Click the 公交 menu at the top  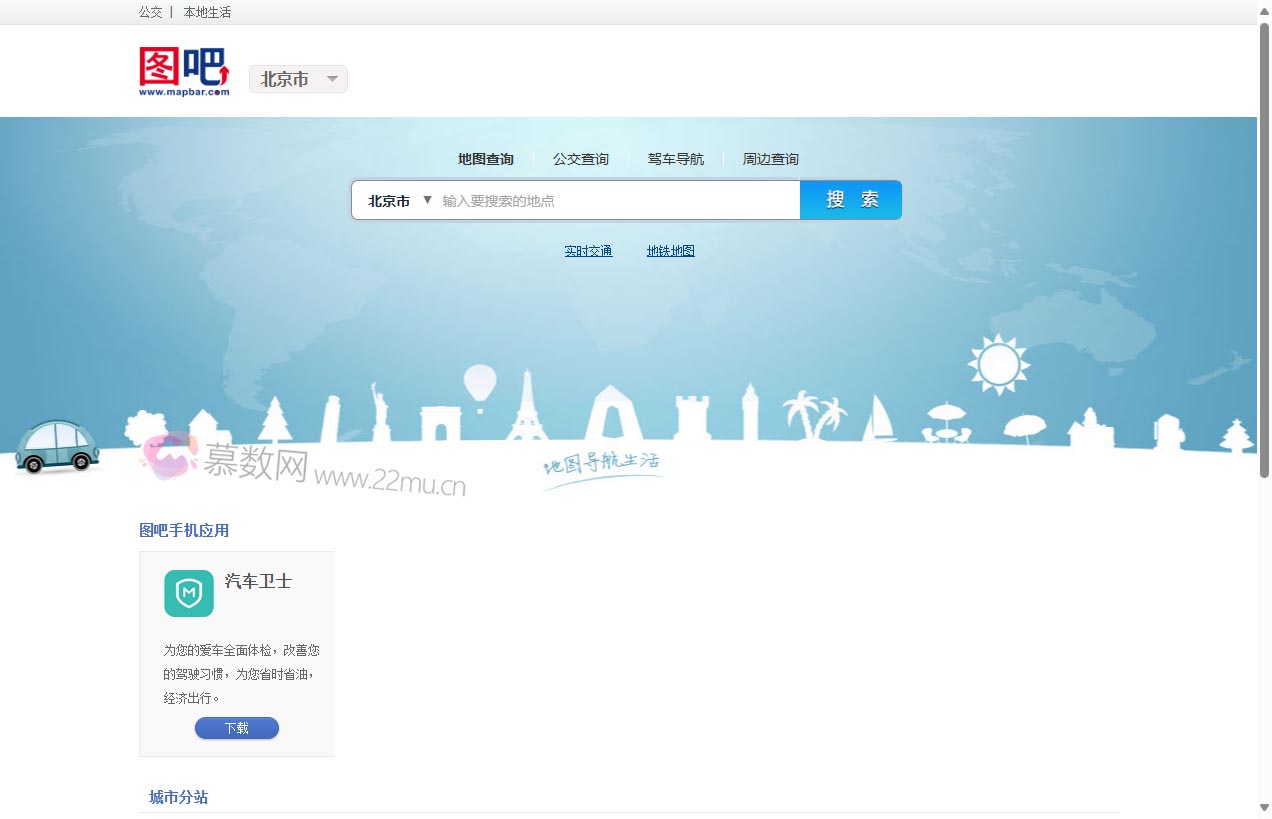point(150,12)
